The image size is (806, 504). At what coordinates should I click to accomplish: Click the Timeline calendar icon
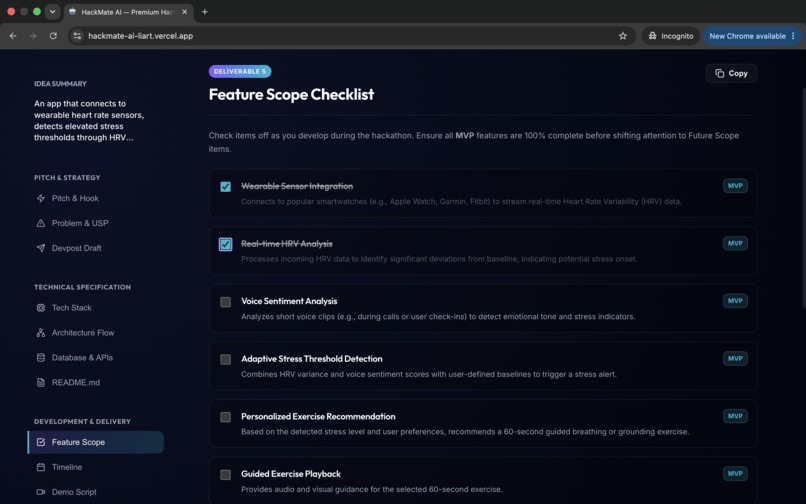[x=41, y=467]
